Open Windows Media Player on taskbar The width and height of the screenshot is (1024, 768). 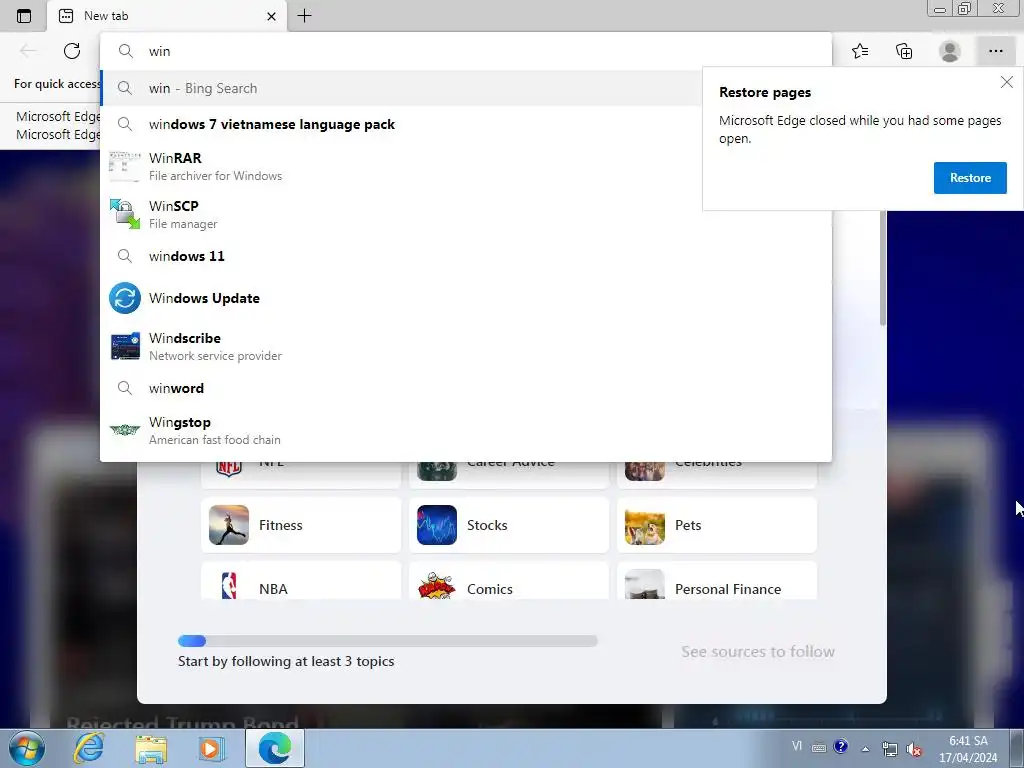pos(210,749)
